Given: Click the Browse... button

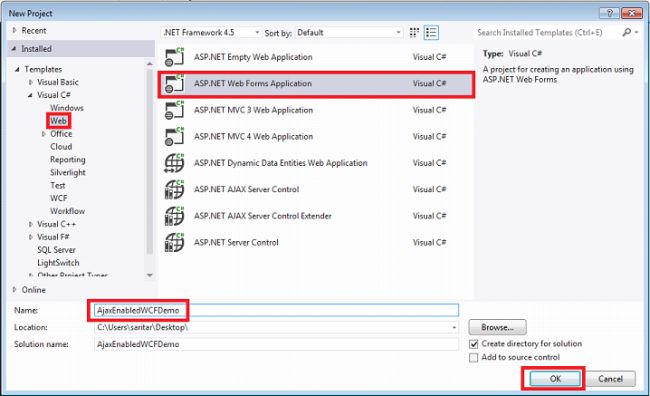Looking at the screenshot, I should coord(497,327).
